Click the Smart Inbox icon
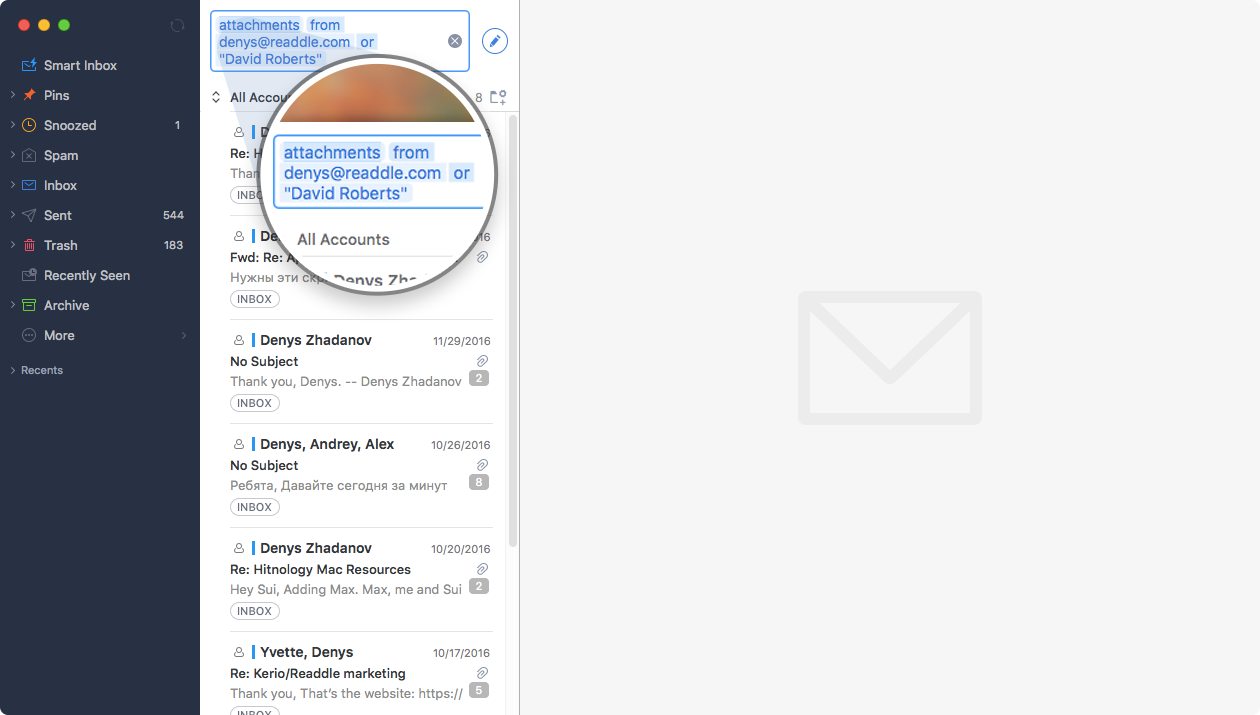Image resolution: width=1260 pixels, height=715 pixels. 29,65
